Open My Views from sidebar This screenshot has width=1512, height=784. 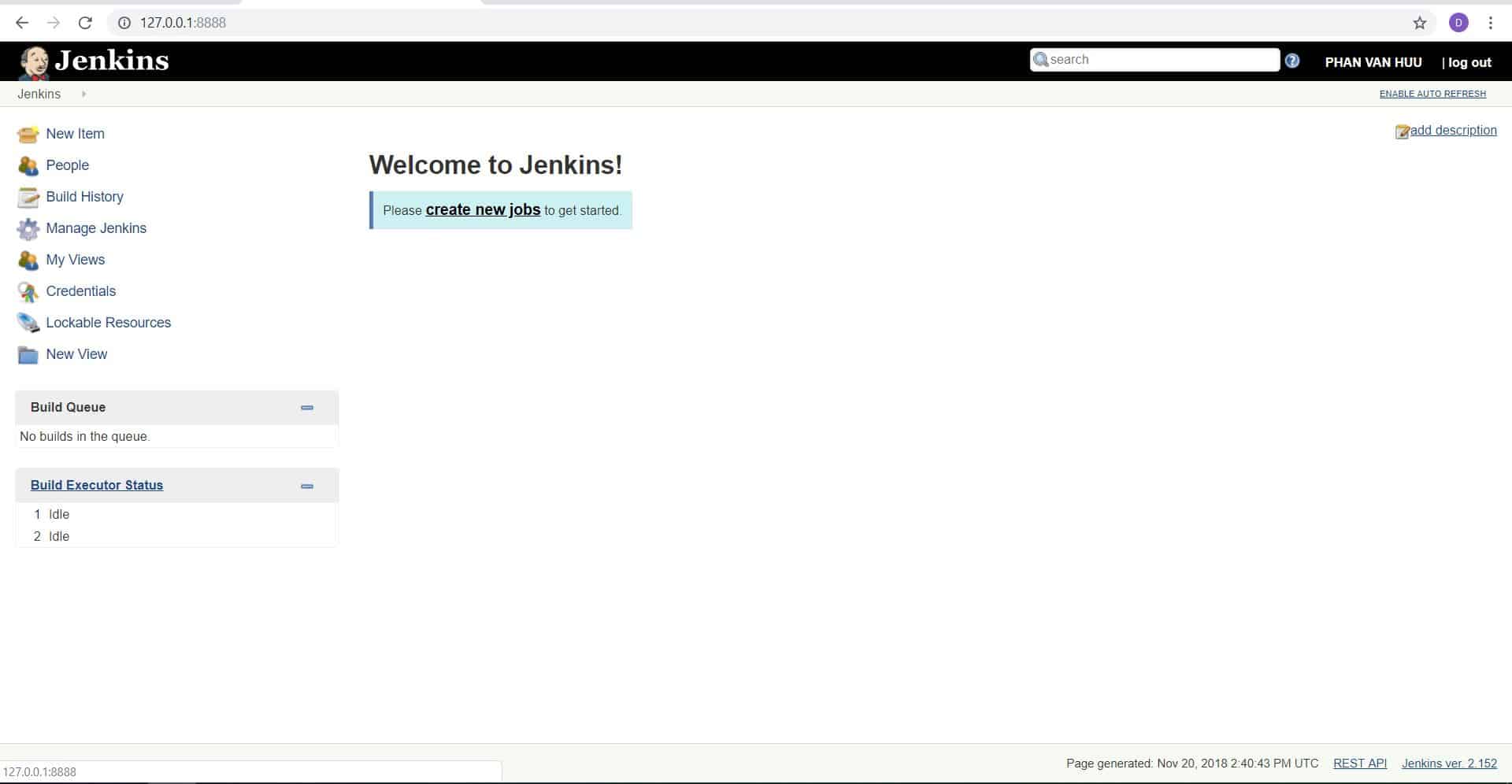coord(75,260)
